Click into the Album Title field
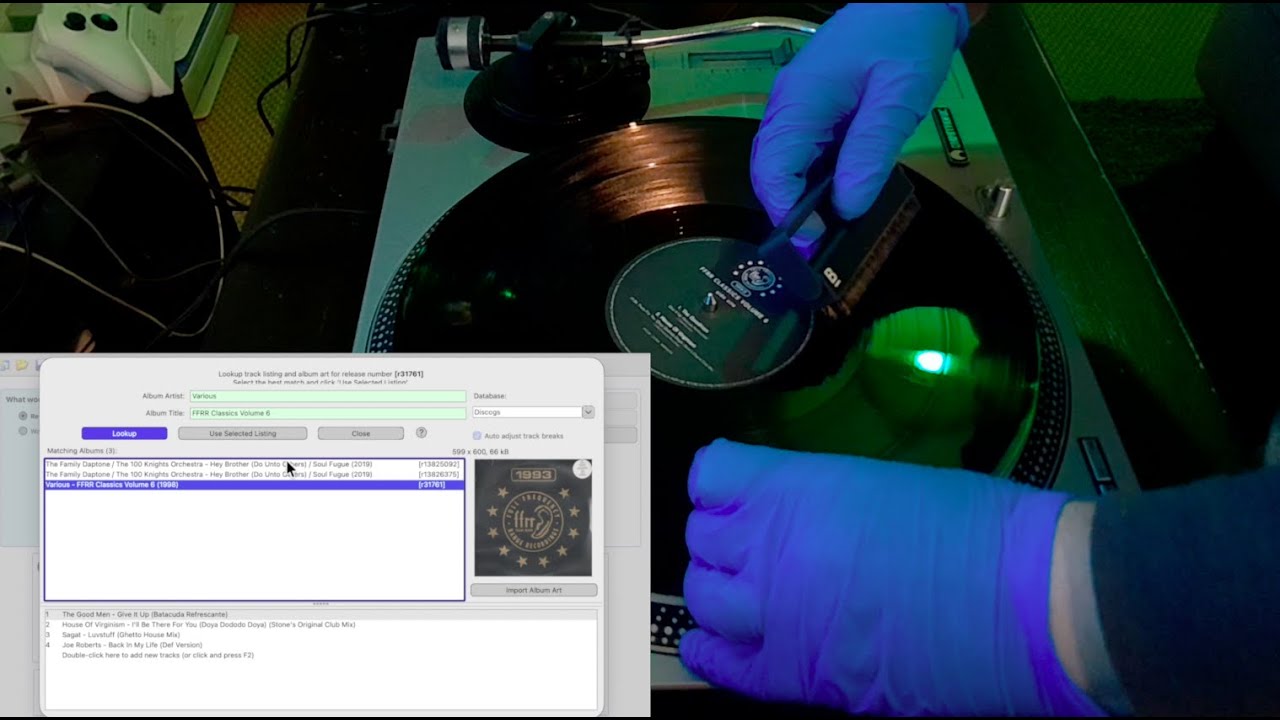Viewport: 1280px width, 720px height. pos(328,413)
